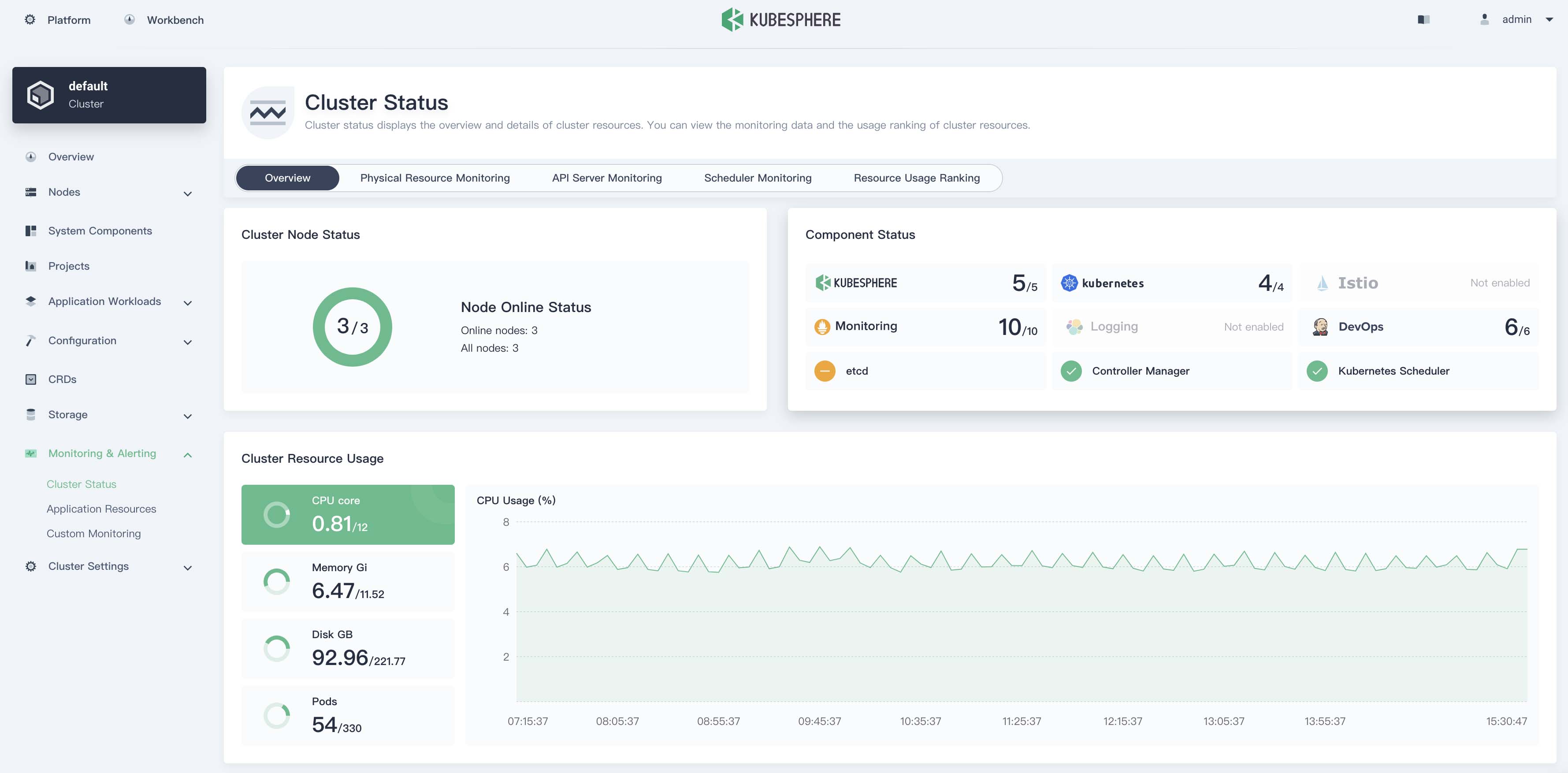Click the Nodes sidebar icon
1568x773 pixels.
coord(31,192)
